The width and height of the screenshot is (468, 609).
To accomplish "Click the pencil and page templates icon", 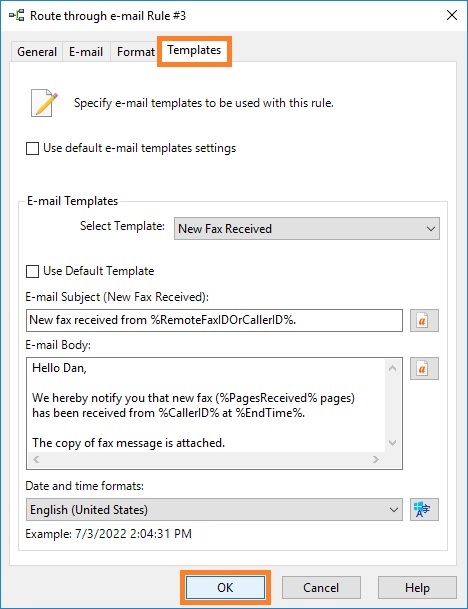I will [44, 103].
